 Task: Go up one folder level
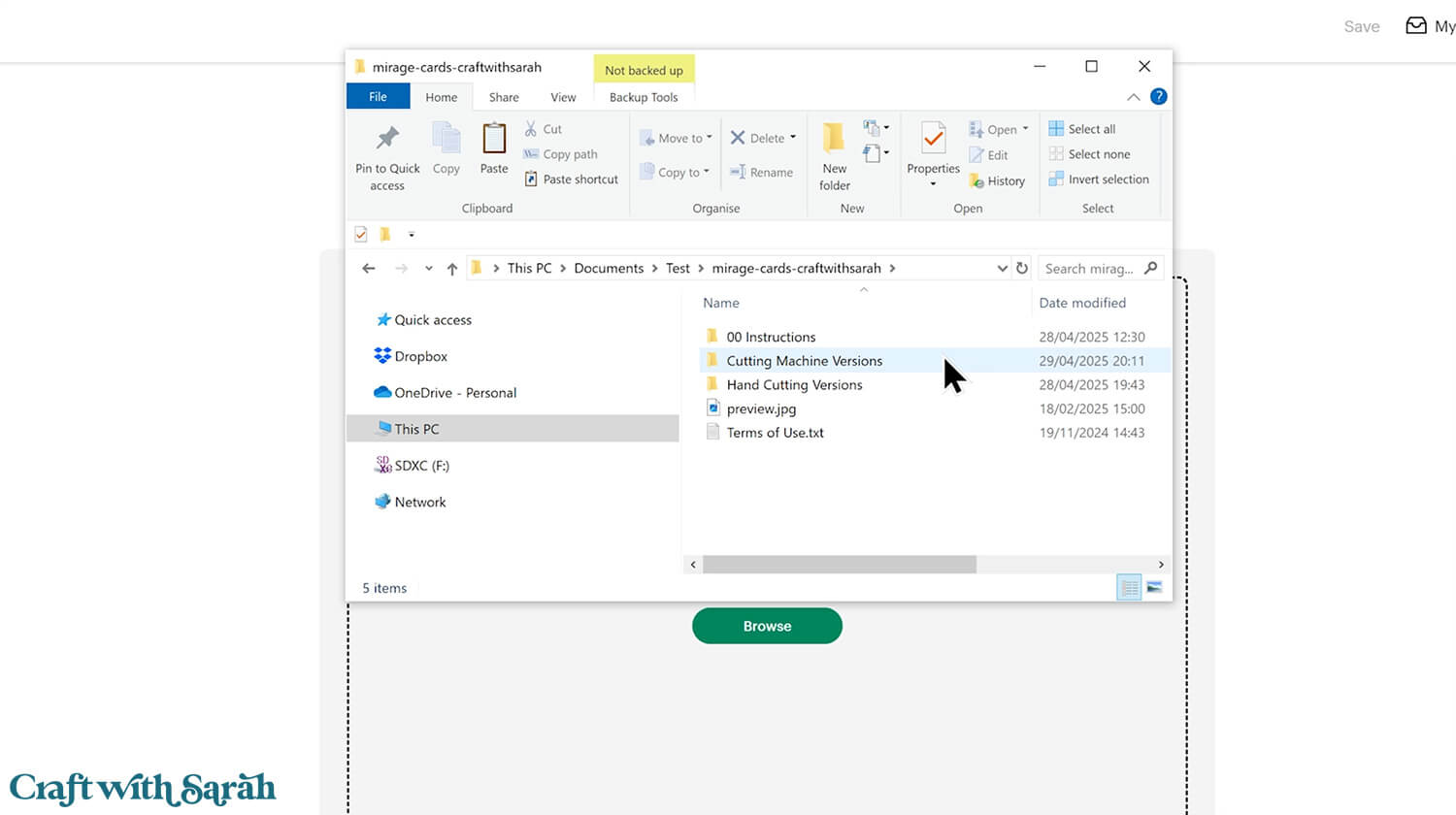[452, 269]
